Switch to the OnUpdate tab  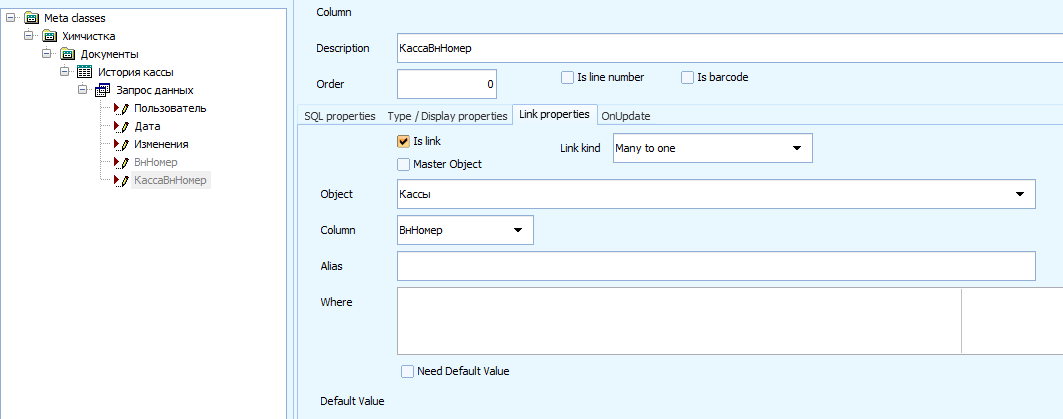click(x=626, y=116)
